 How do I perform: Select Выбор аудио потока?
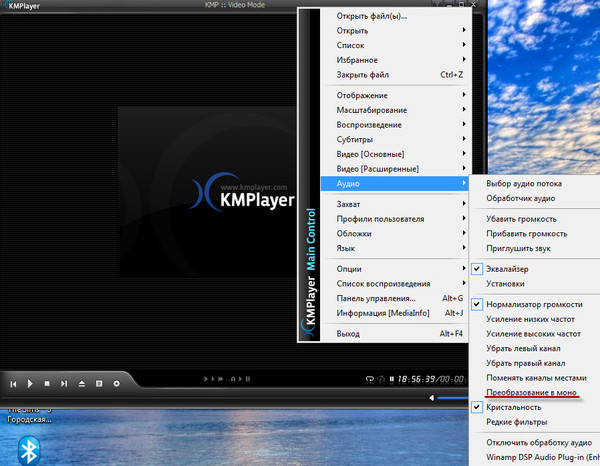click(x=535, y=184)
